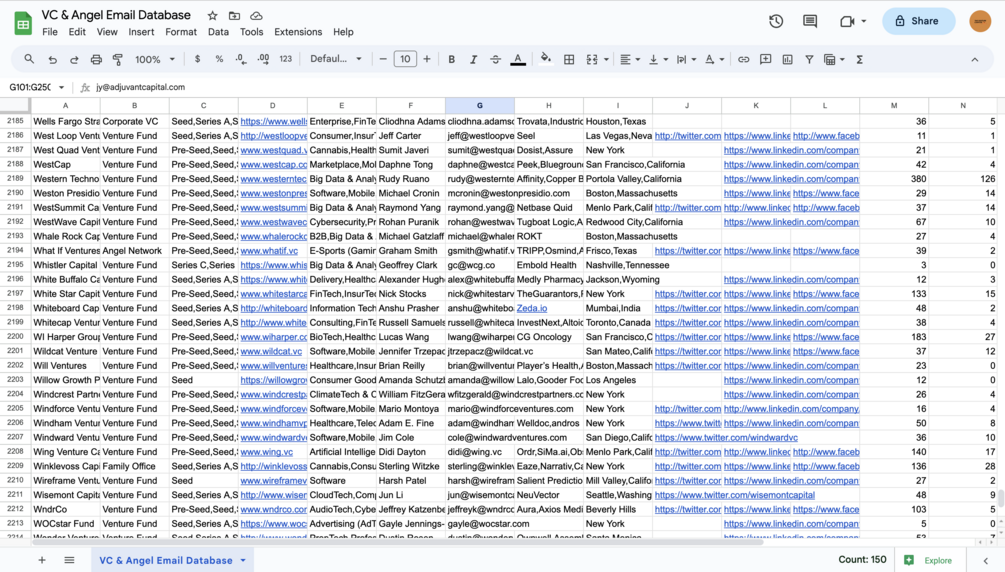Screen dimensions: 1005x572
Task: Toggle strikethrough formatting
Action: tap(495, 59)
